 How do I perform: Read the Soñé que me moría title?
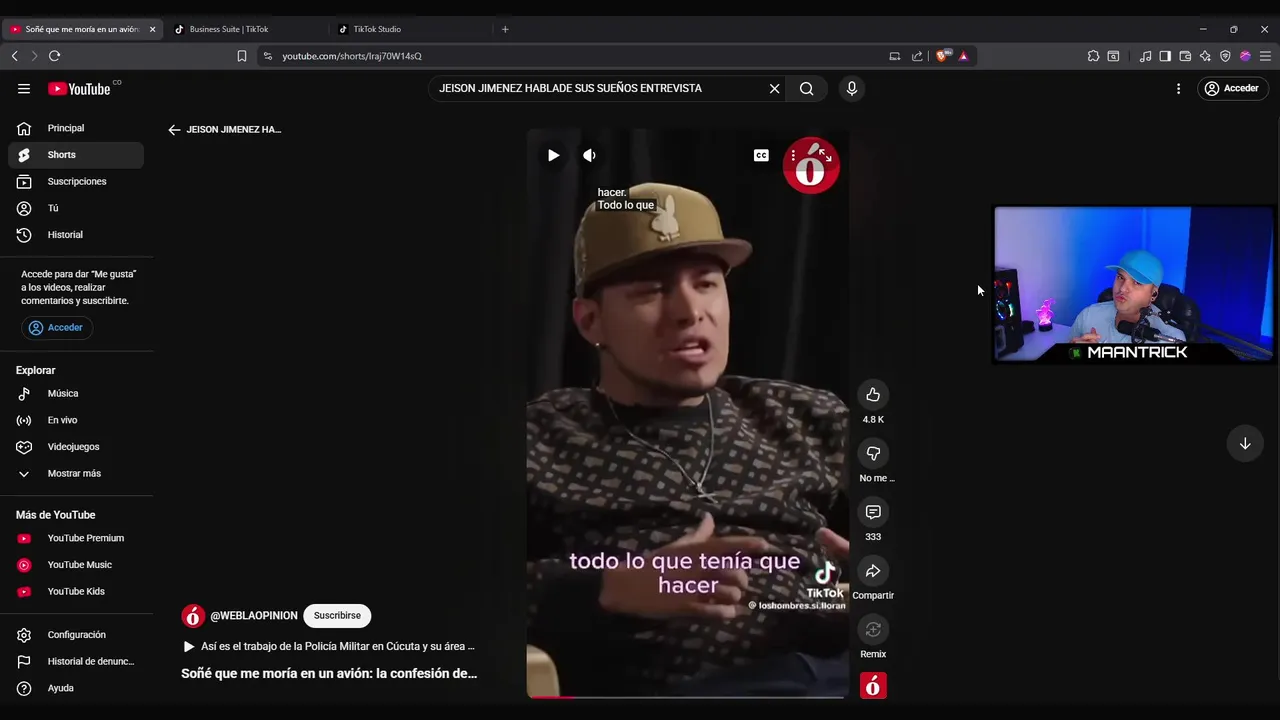pos(329,674)
